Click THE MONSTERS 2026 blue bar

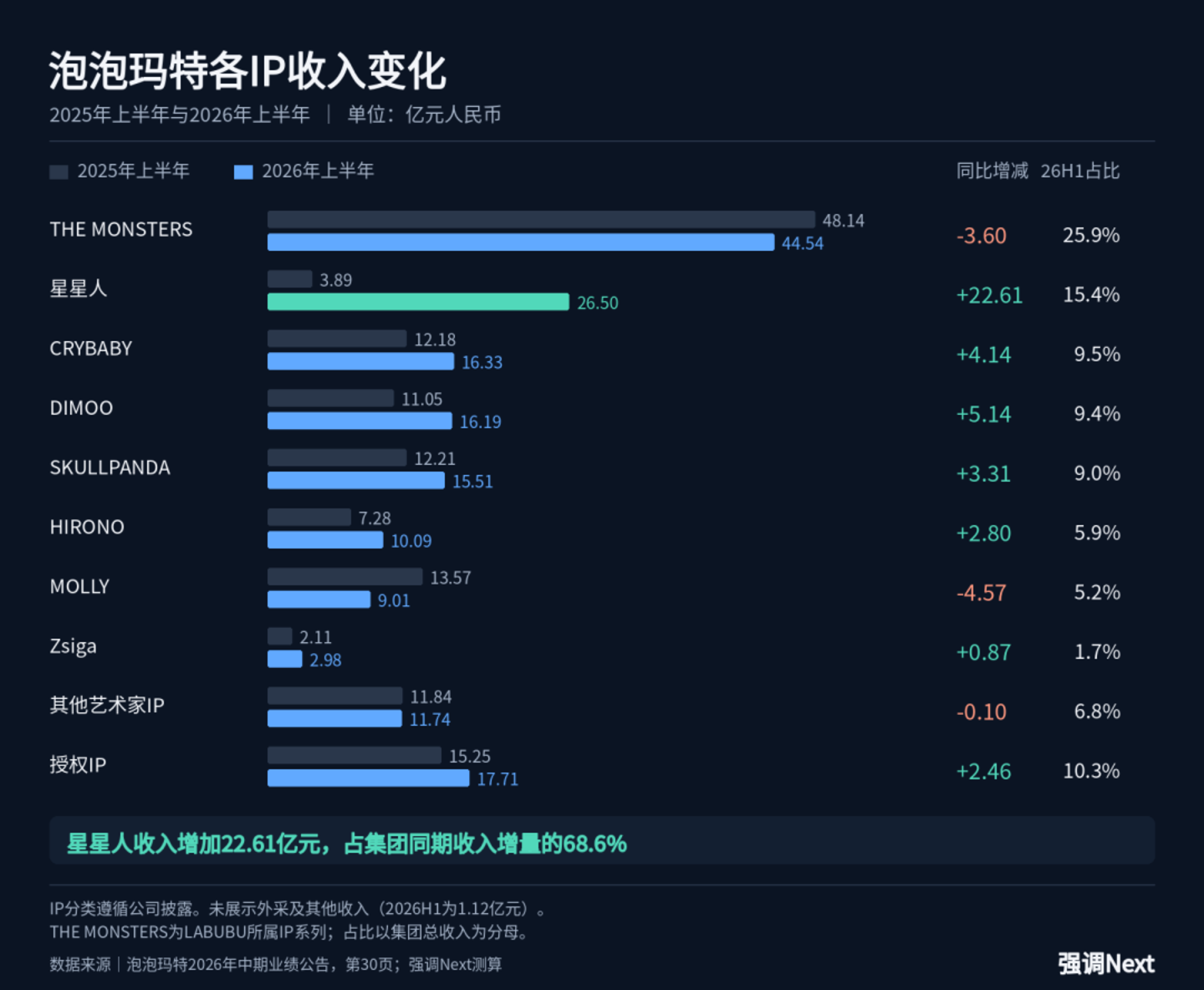(521, 242)
